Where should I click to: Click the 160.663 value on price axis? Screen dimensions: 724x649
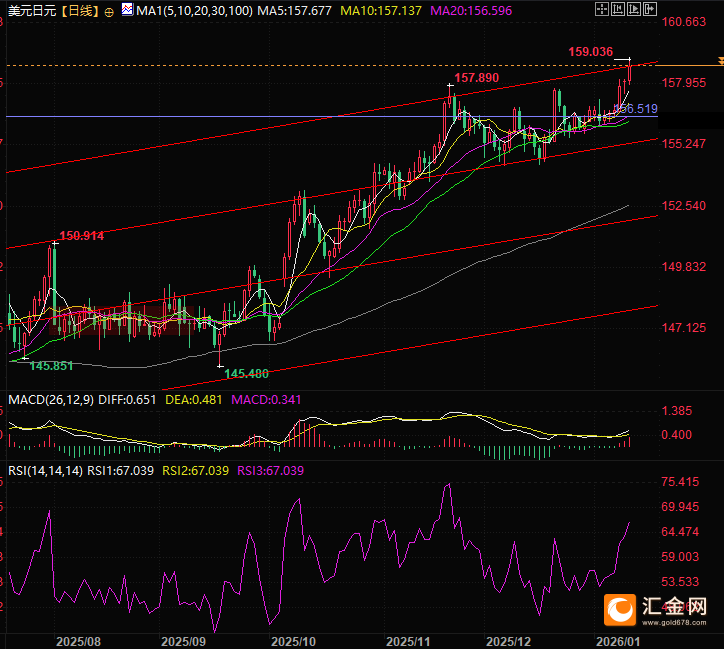[684, 21]
